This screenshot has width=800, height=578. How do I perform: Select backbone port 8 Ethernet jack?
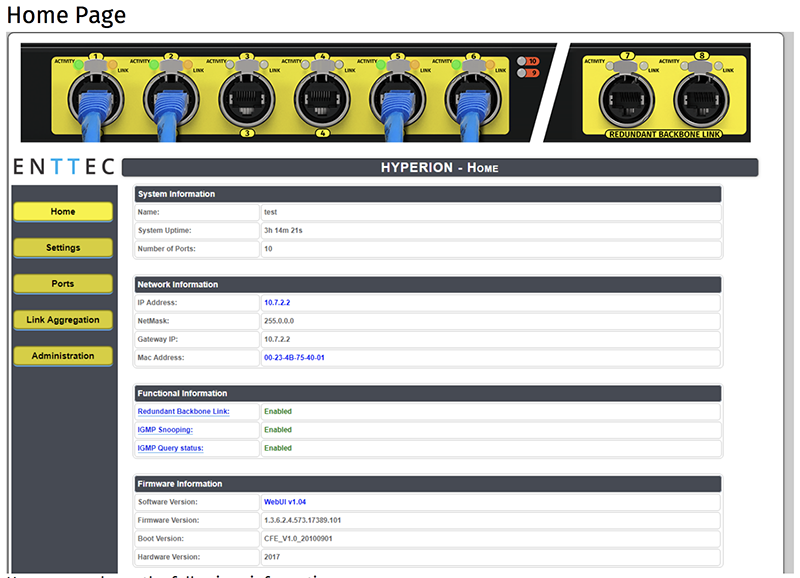coord(702,99)
